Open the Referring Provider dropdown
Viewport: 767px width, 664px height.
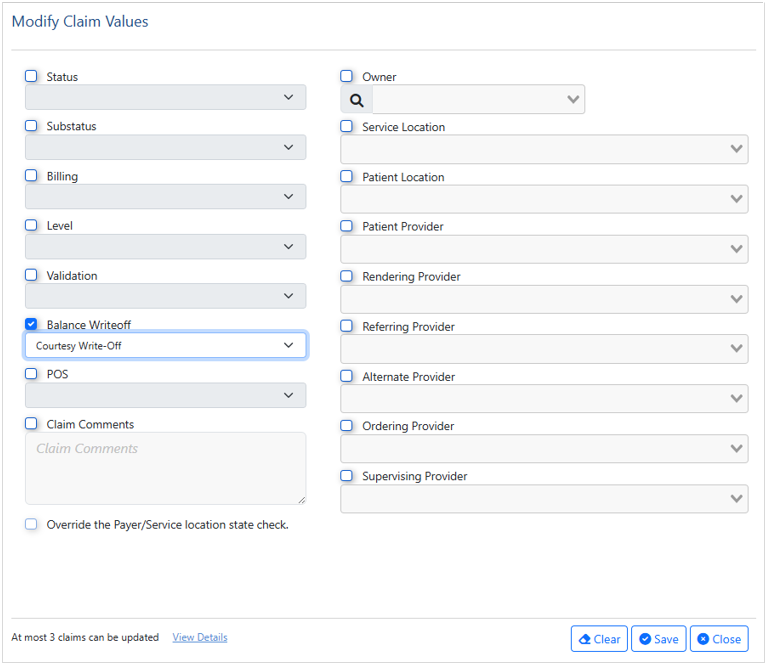click(x=544, y=349)
